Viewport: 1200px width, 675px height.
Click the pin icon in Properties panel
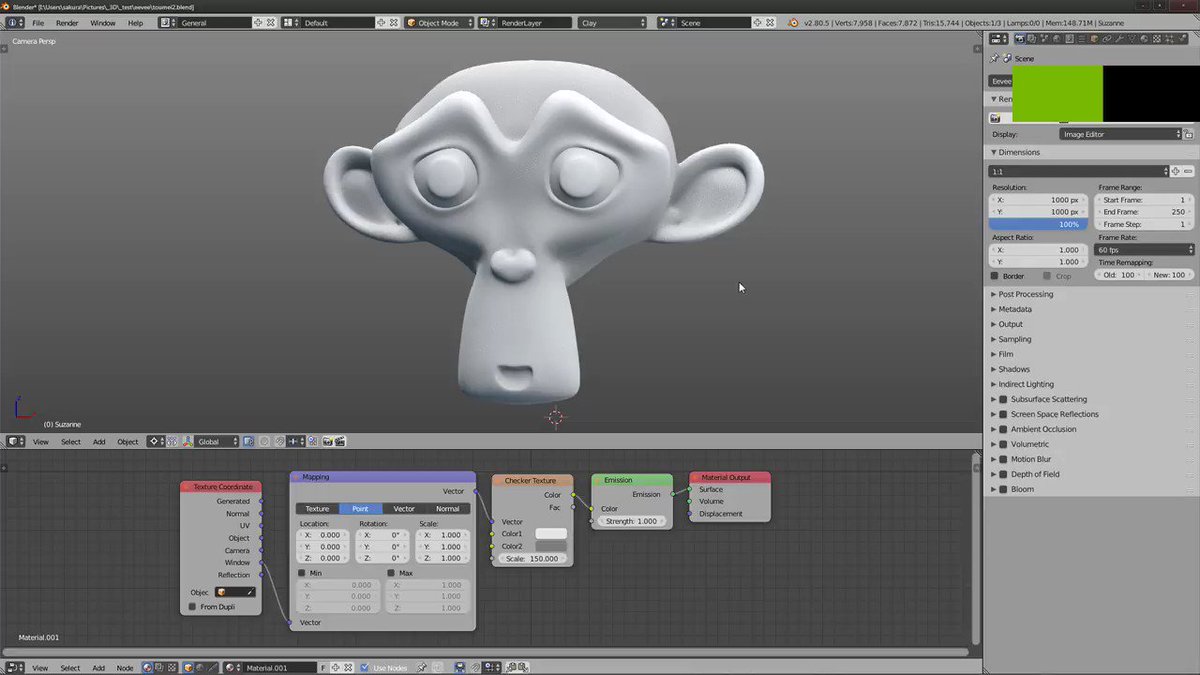coord(994,59)
